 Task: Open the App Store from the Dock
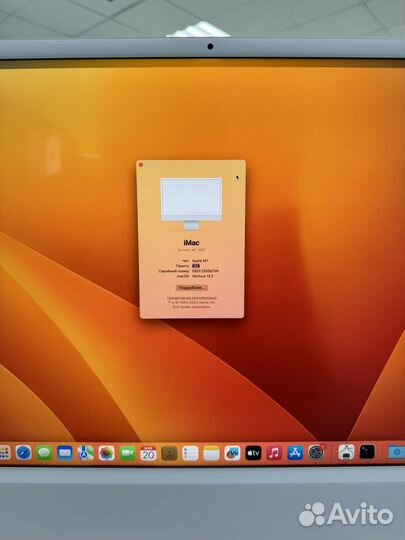point(295,453)
